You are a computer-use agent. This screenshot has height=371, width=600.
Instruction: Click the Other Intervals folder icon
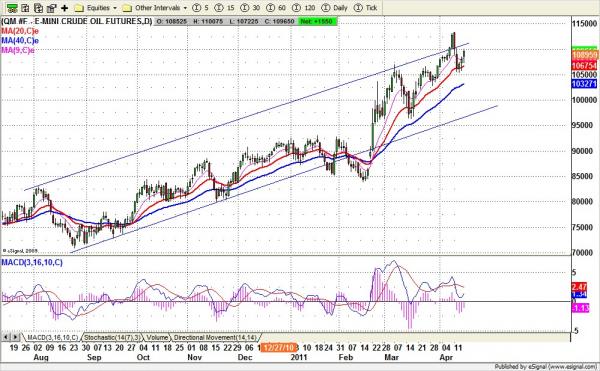click(x=127, y=8)
